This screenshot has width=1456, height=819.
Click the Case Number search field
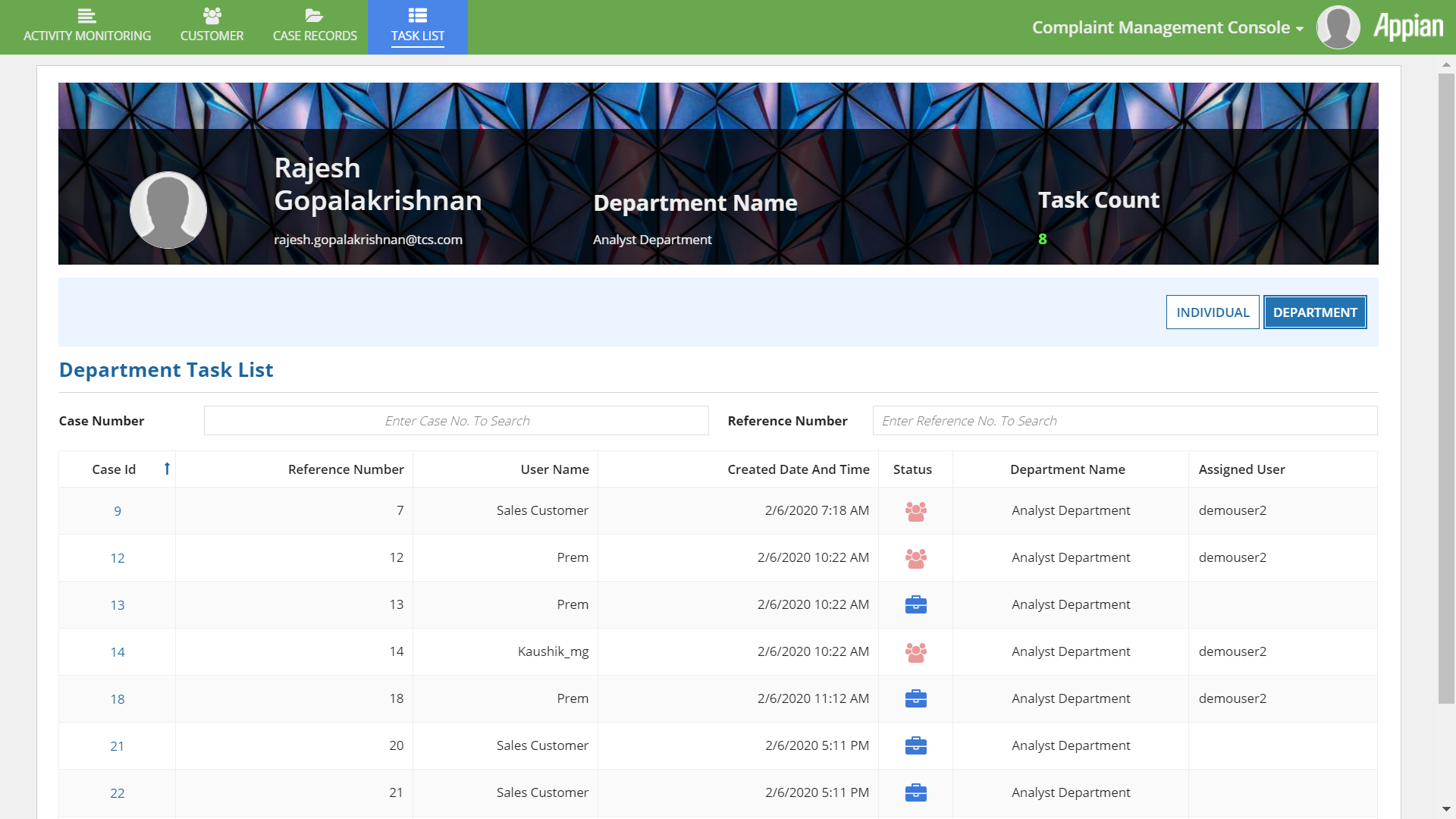pyautogui.click(x=456, y=421)
